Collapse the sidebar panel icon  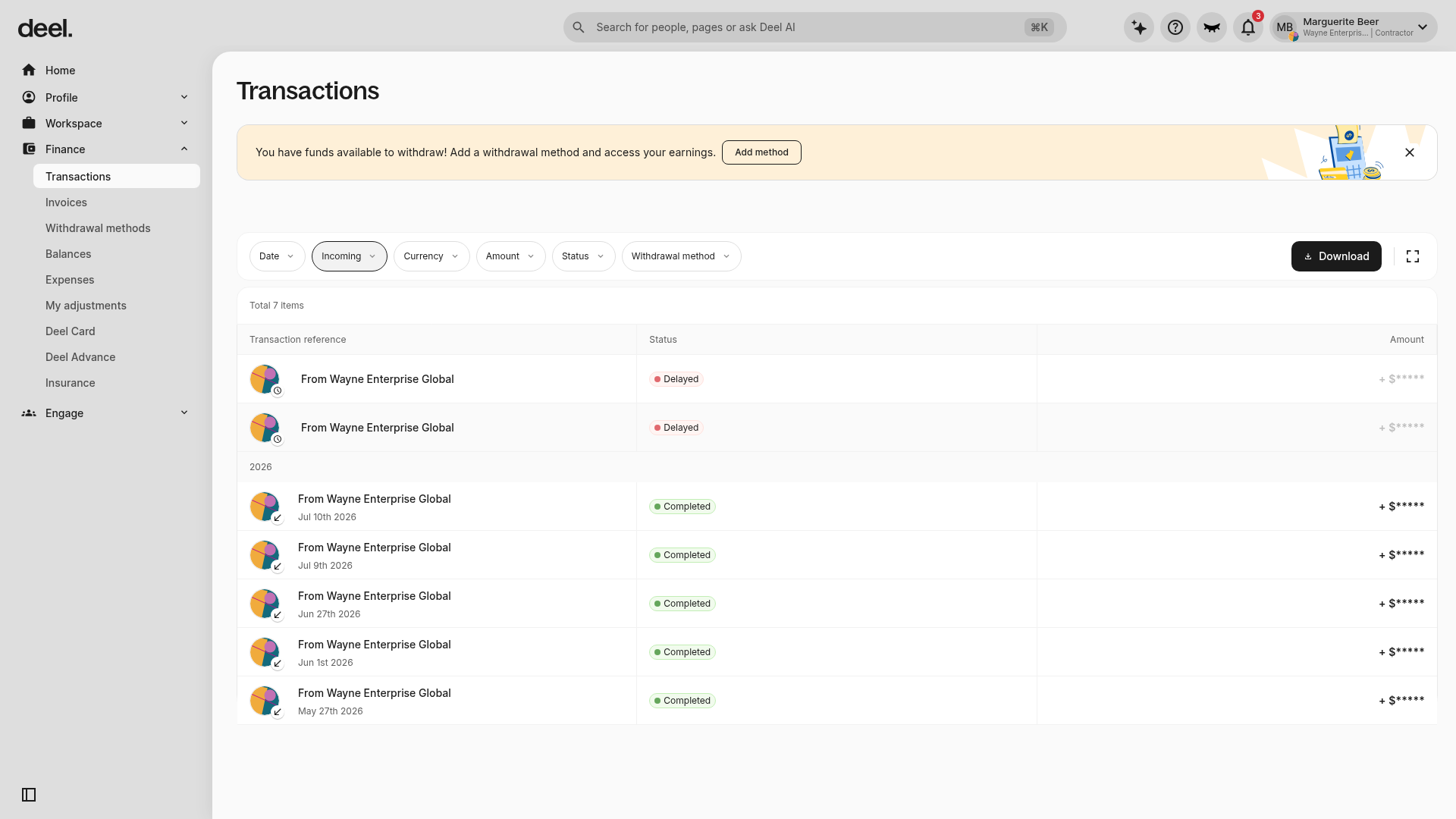(x=29, y=795)
